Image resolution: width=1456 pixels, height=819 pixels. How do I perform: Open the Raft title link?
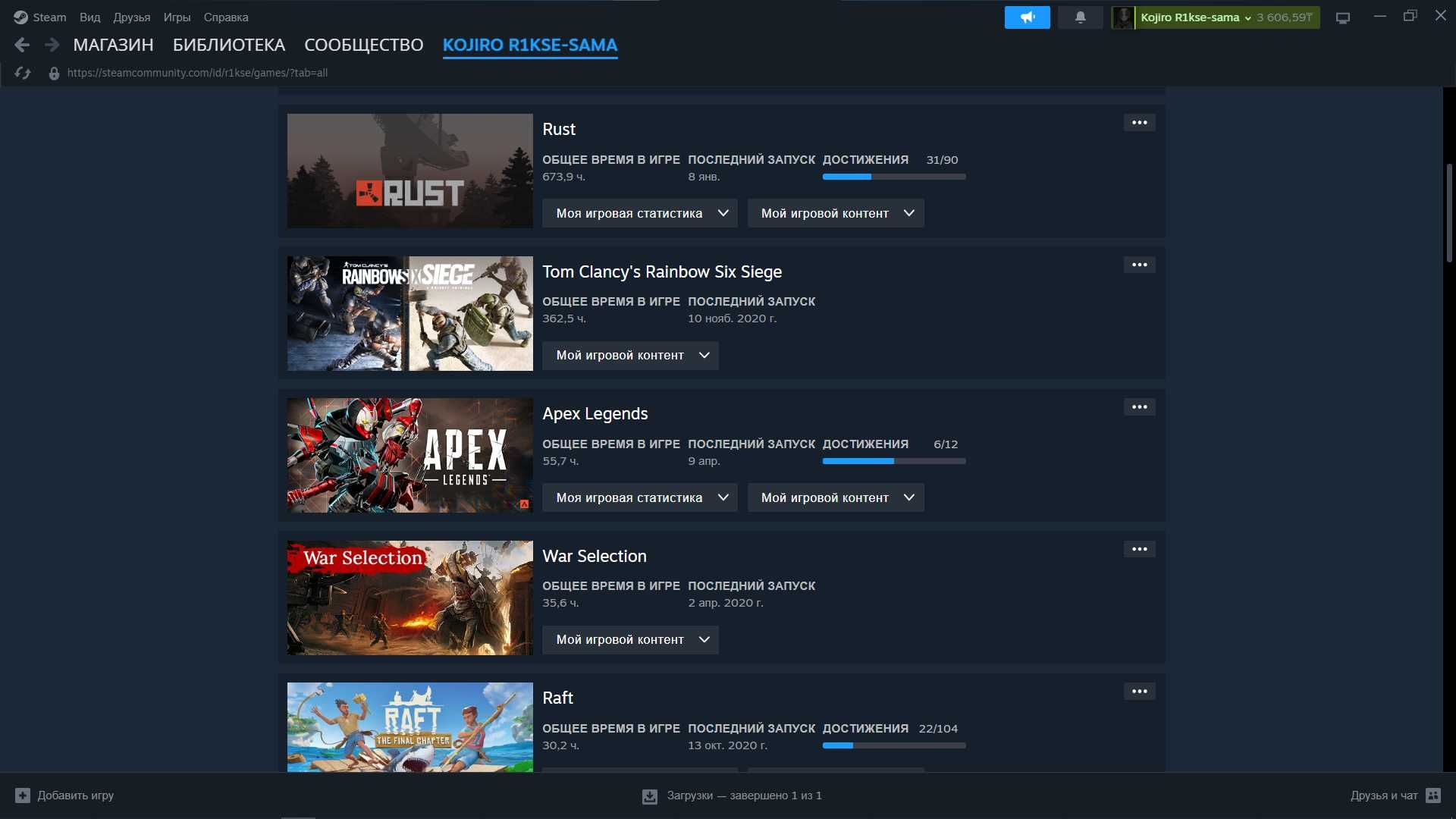coord(558,698)
